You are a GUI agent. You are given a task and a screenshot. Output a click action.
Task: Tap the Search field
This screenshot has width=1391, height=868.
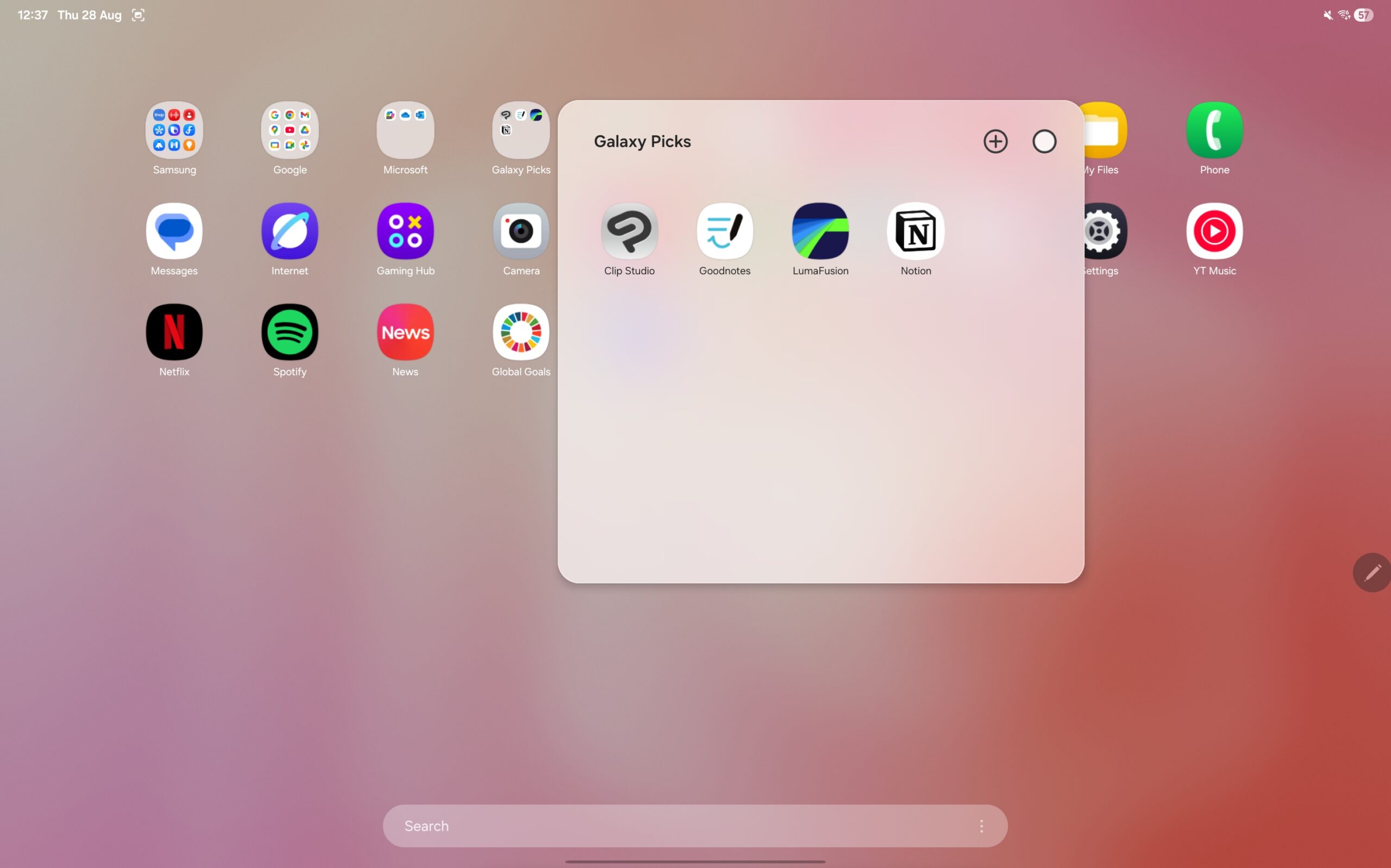pyautogui.click(x=660, y=826)
